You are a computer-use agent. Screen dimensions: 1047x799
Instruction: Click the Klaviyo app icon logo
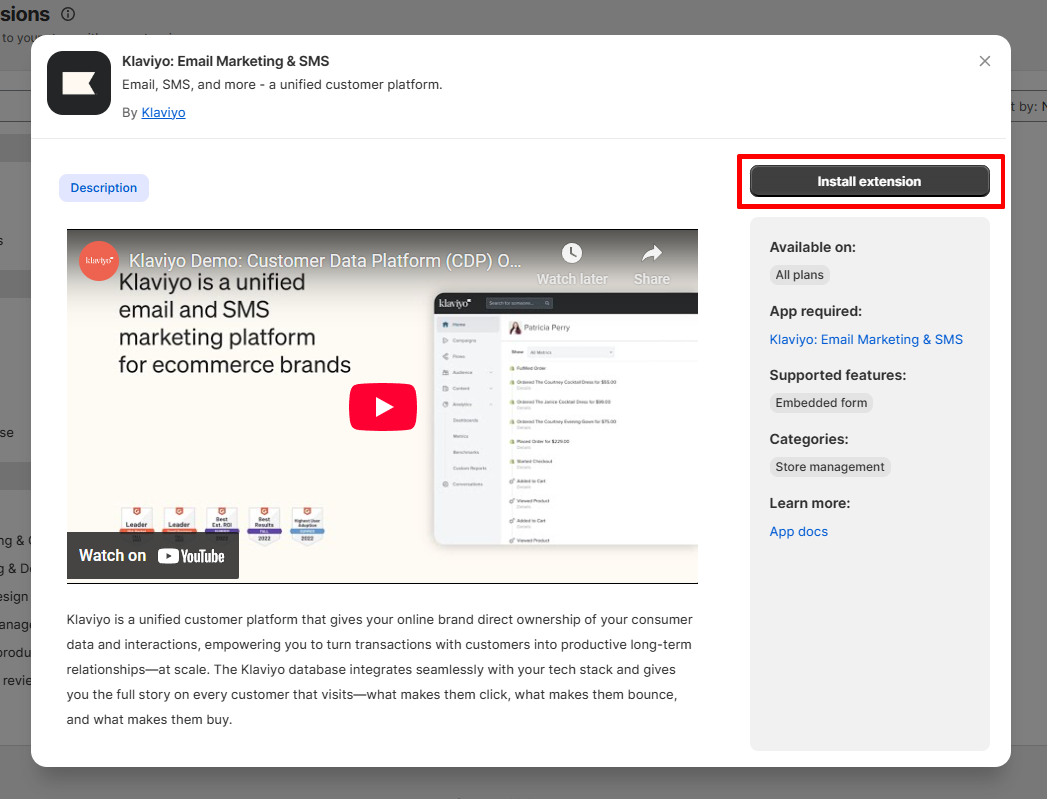pyautogui.click(x=79, y=83)
